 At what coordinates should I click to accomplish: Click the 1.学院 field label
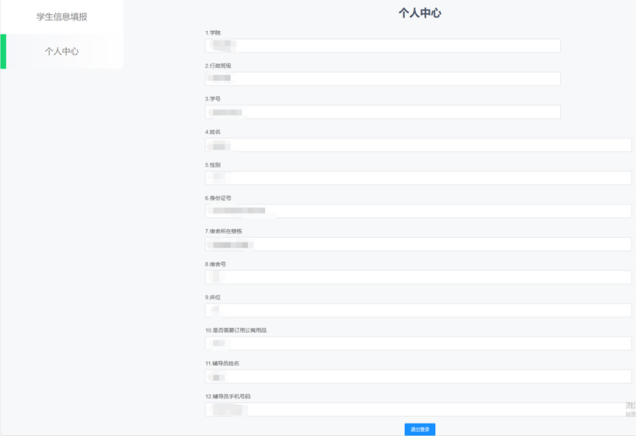pyautogui.click(x=212, y=33)
